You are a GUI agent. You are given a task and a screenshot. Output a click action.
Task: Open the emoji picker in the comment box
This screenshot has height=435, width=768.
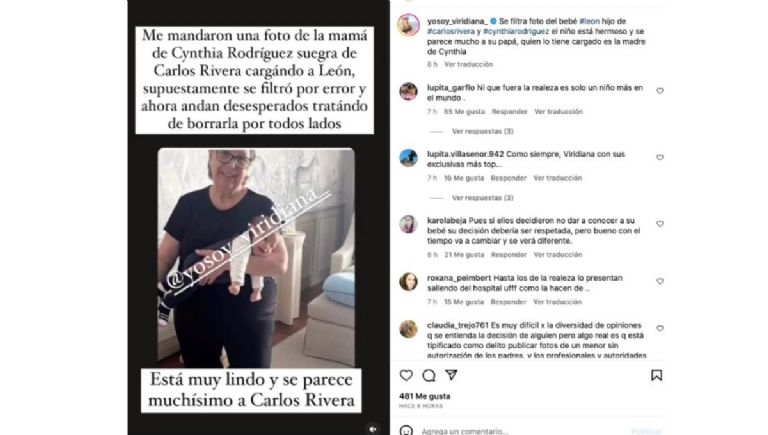coord(406,431)
